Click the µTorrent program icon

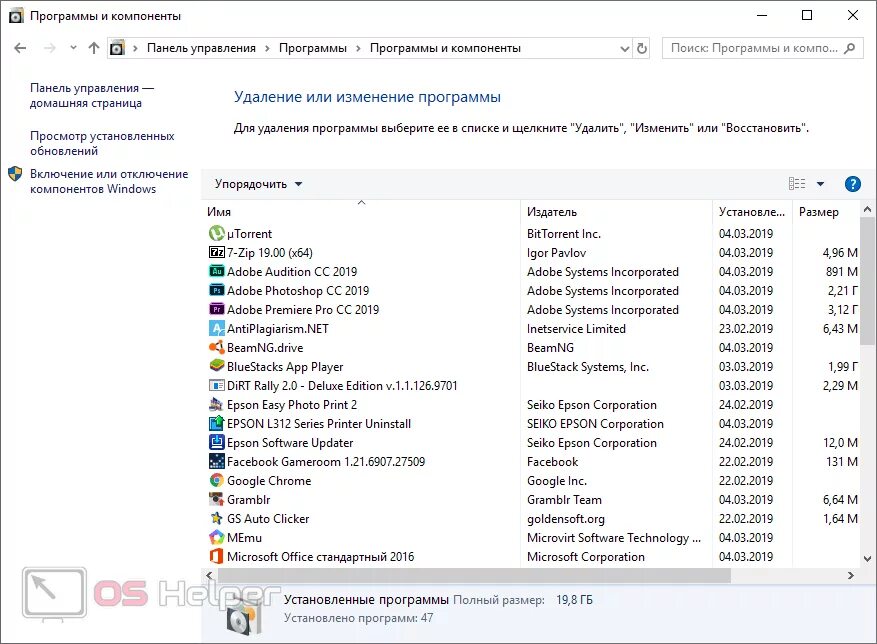(x=216, y=233)
